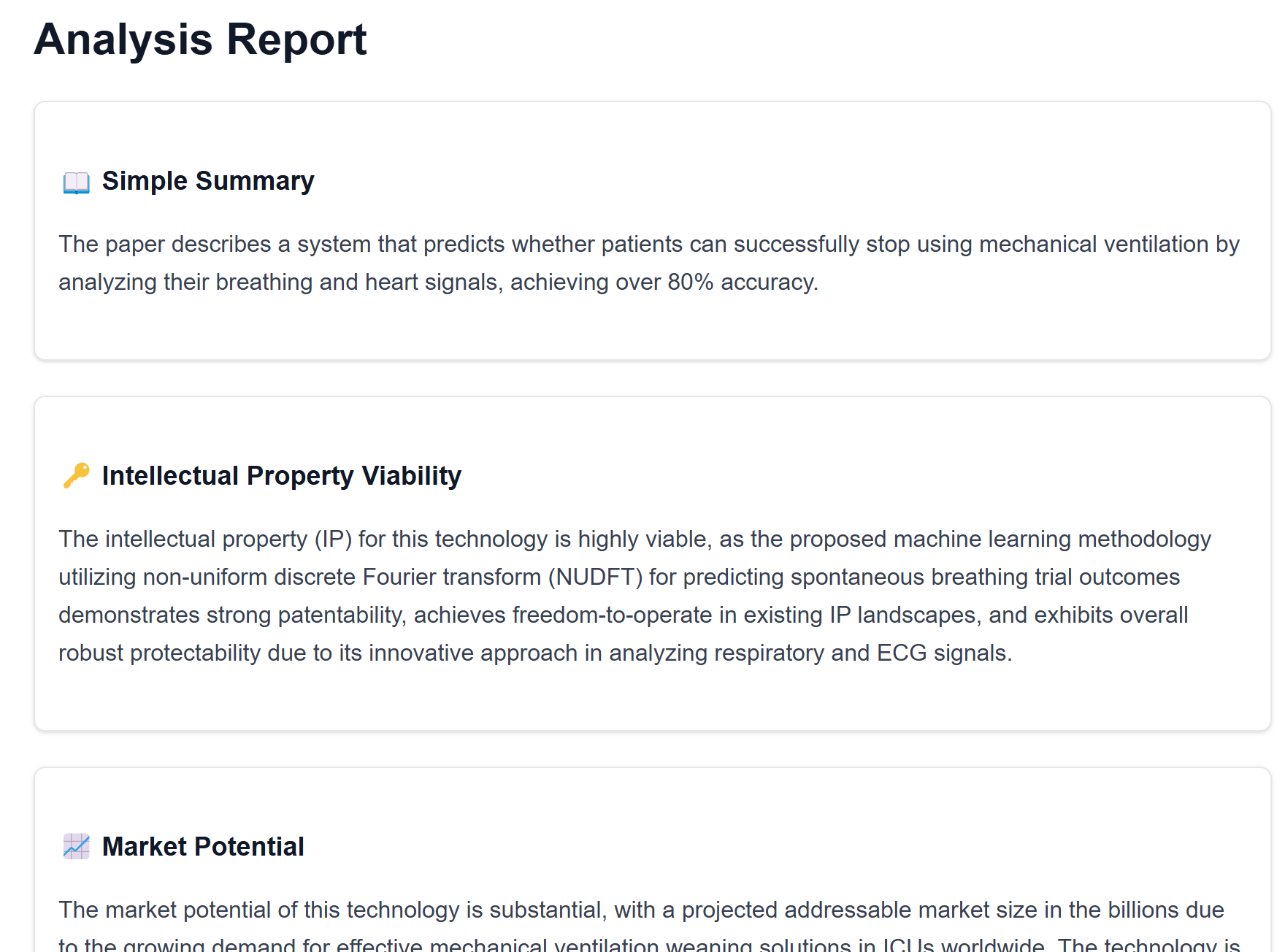1285x952 pixels.
Task: Click the paragraph about predicting ventilation weaning
Action: (x=649, y=263)
